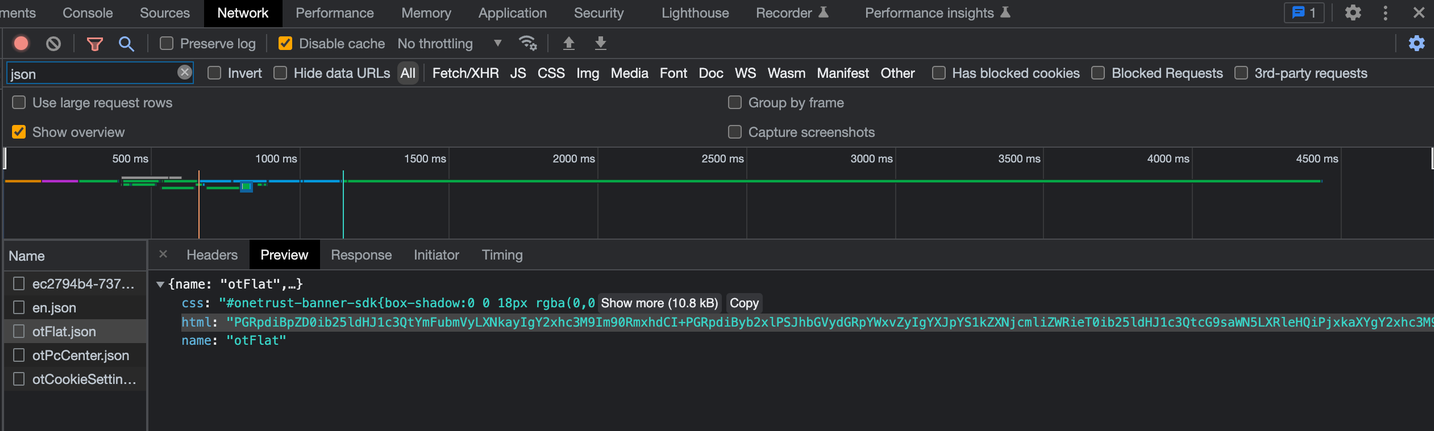Uncheck Disable cache checkbox

(x=285, y=43)
